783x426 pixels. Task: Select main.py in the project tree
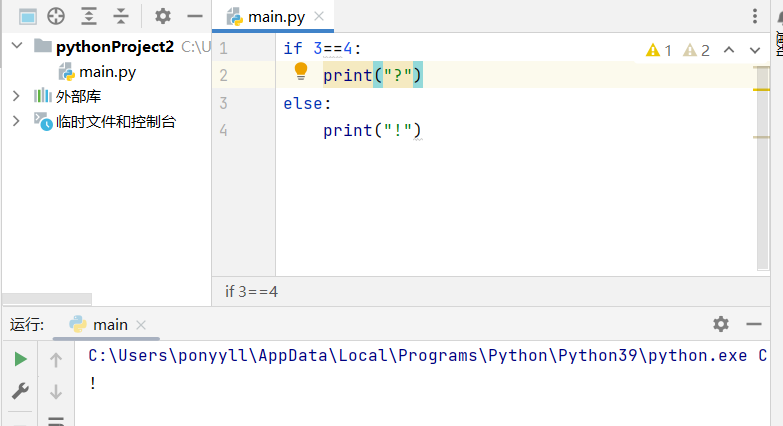(107, 71)
